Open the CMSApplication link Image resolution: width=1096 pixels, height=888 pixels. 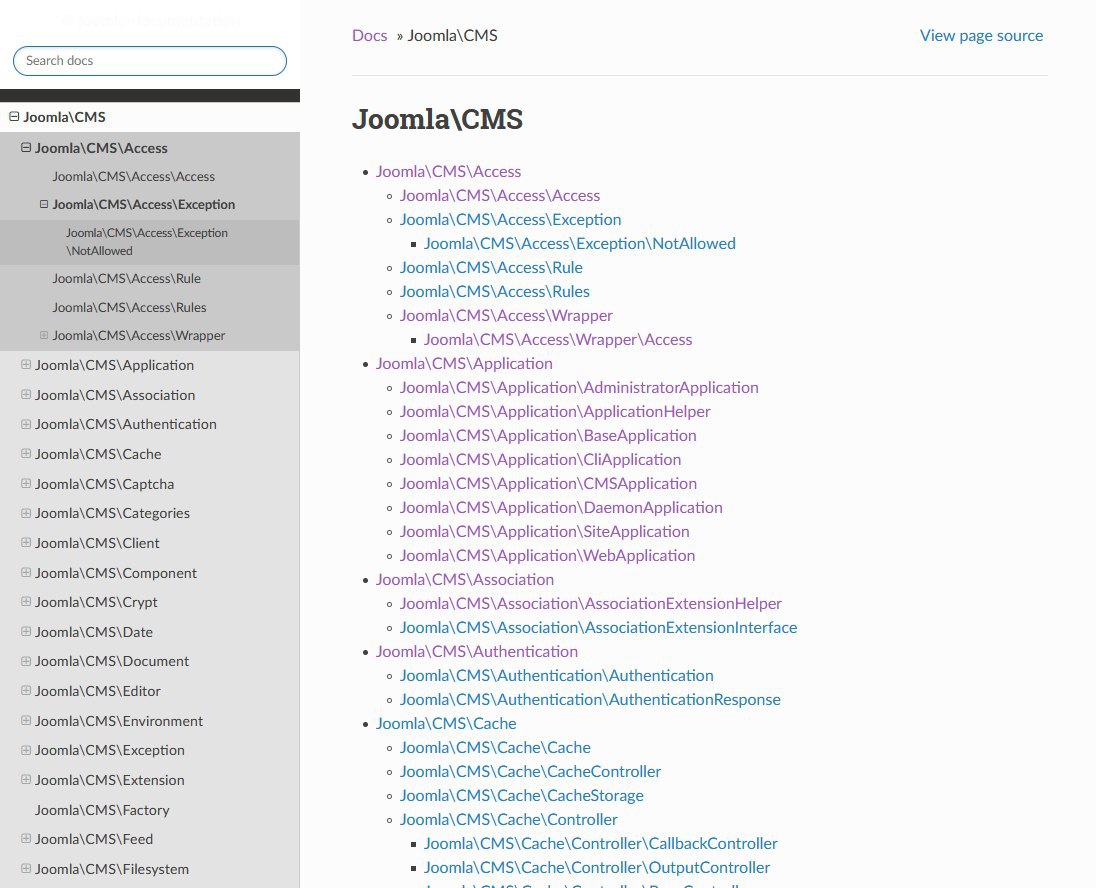point(548,483)
